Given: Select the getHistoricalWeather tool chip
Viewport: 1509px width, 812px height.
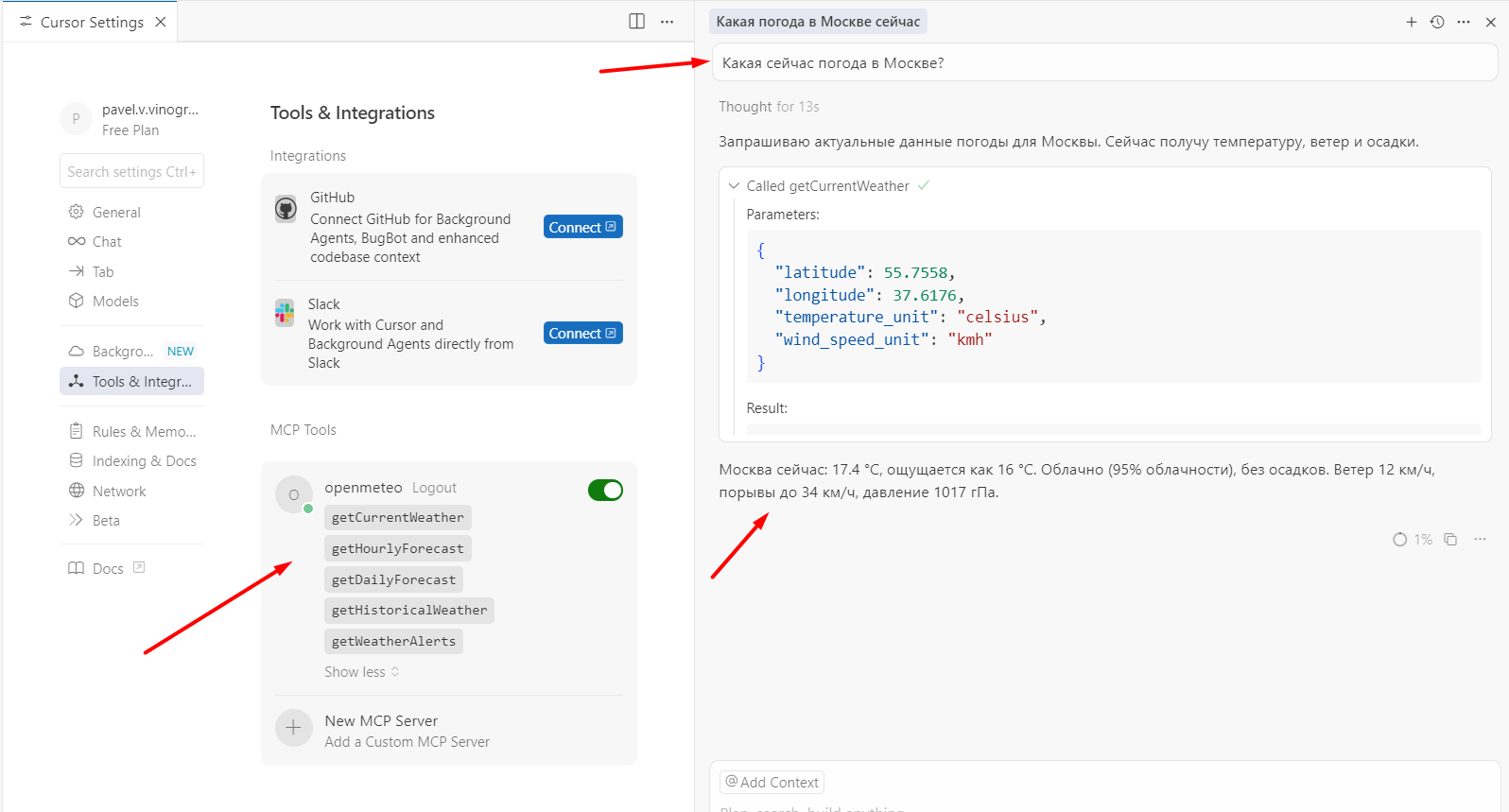Looking at the screenshot, I should [409, 610].
